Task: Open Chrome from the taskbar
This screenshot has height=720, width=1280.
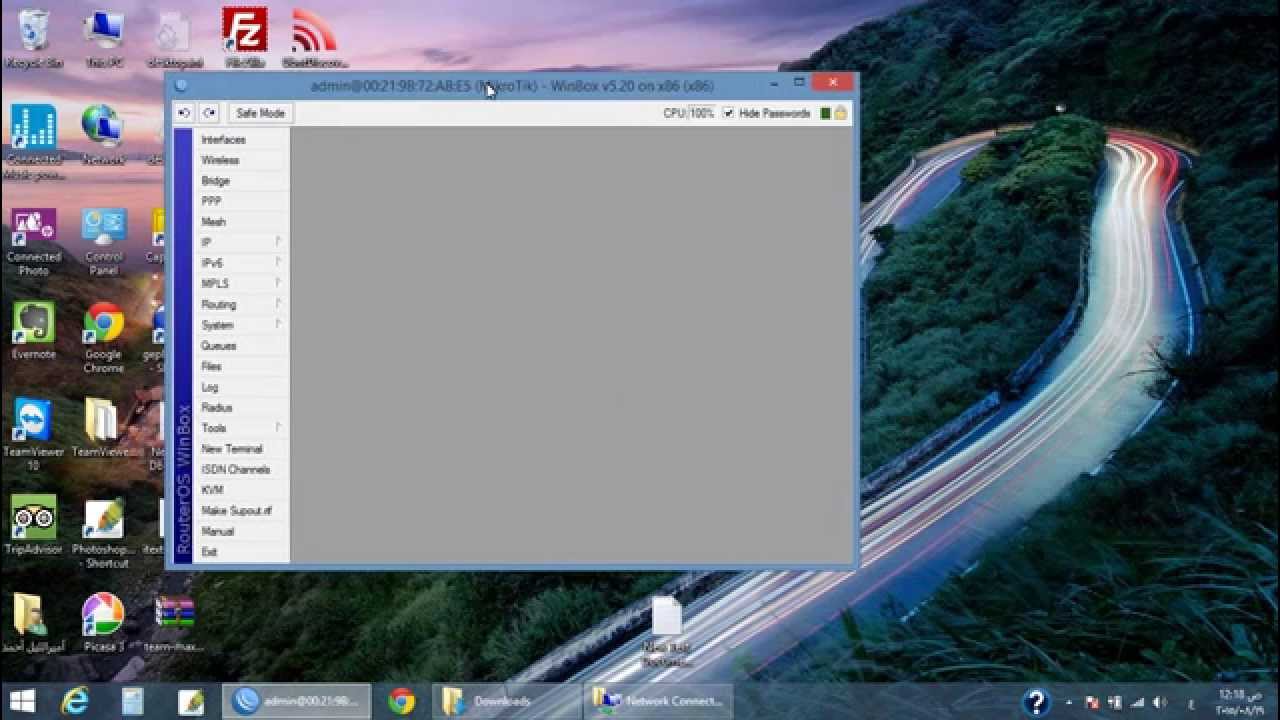Action: point(402,701)
